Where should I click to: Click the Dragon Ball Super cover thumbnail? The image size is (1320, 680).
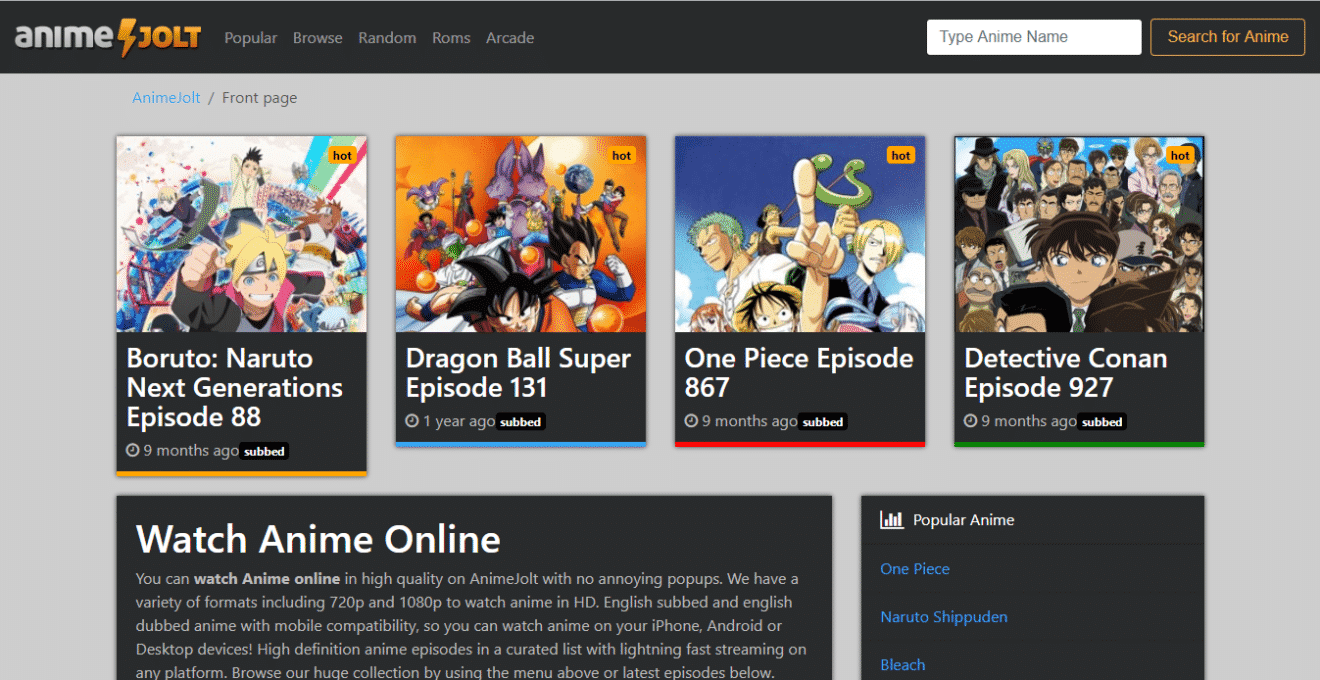[521, 234]
